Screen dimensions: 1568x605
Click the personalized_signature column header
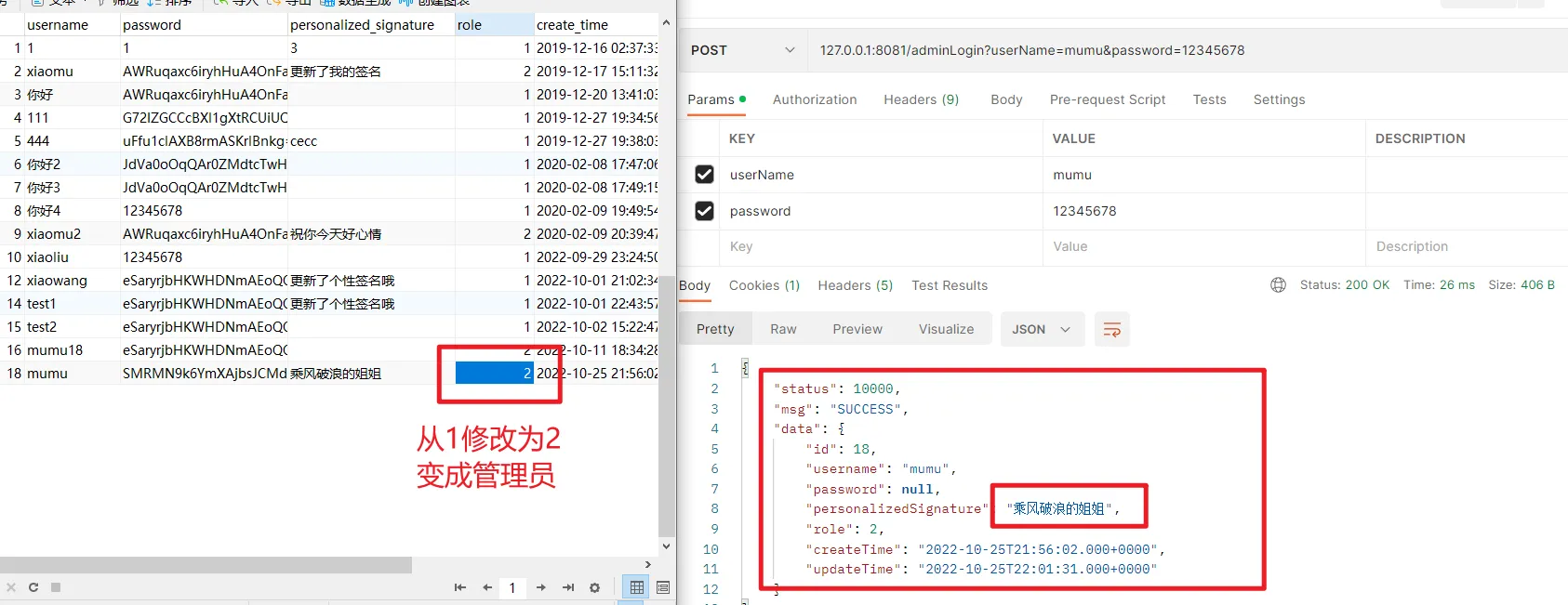tap(371, 25)
